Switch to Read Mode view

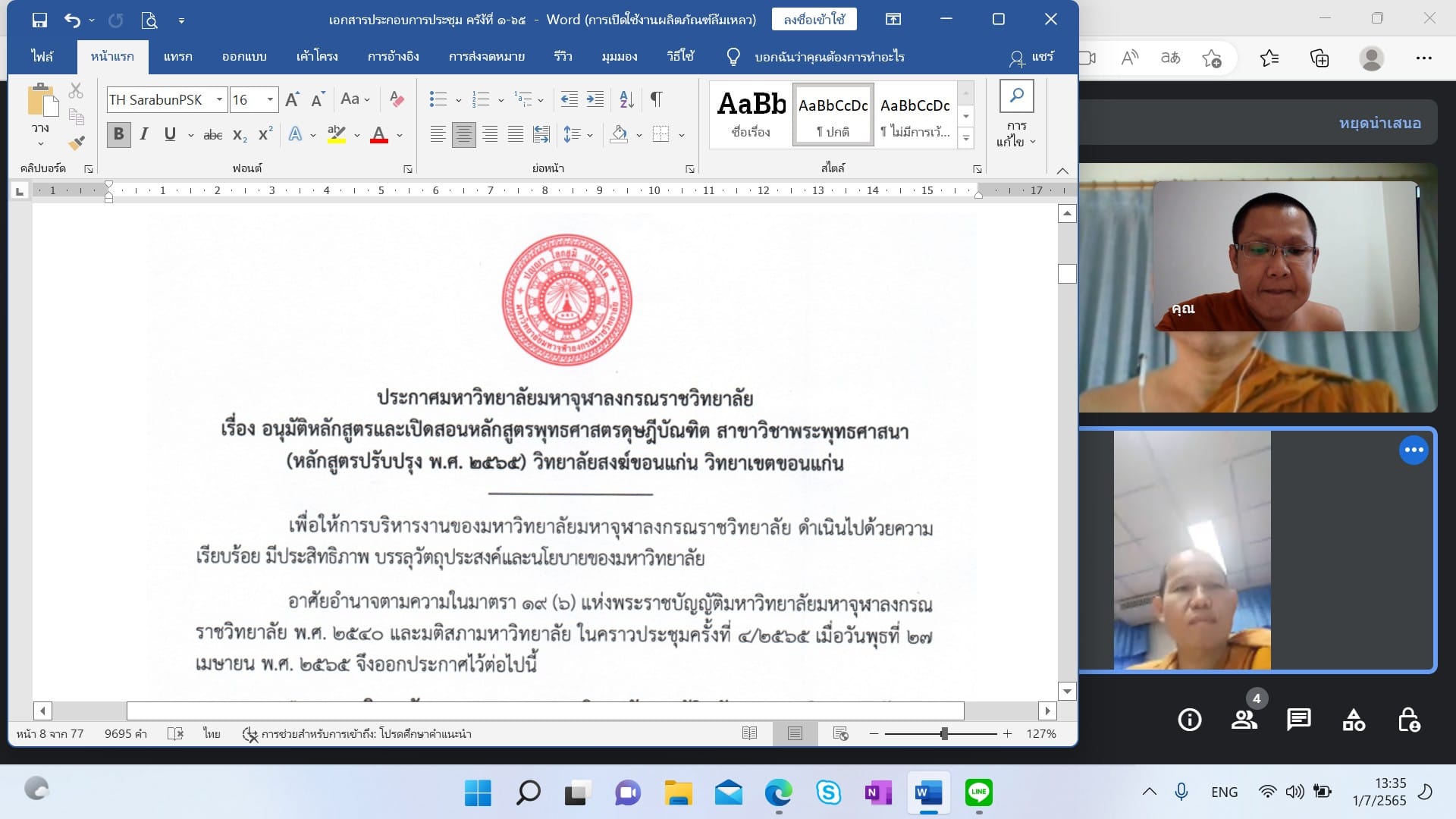point(749,733)
